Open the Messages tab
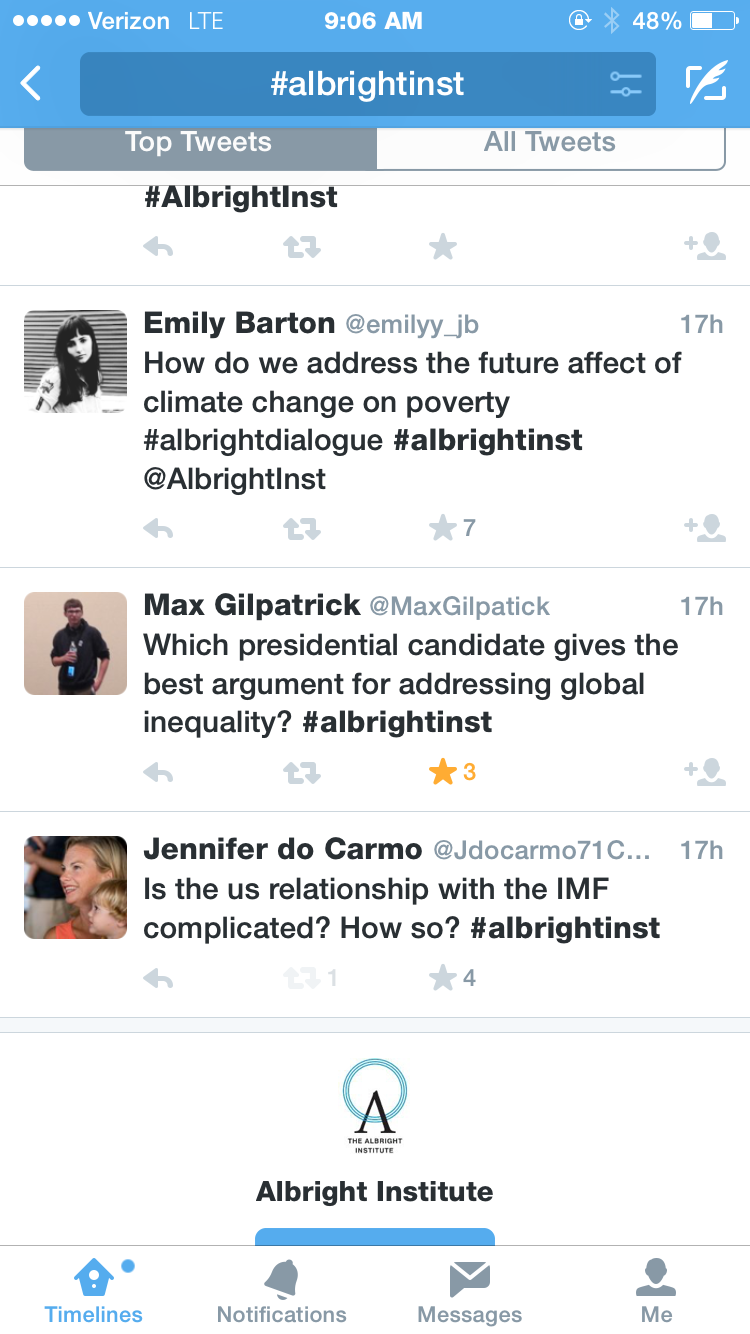Viewport: 750px width, 1334px height. (x=469, y=1290)
